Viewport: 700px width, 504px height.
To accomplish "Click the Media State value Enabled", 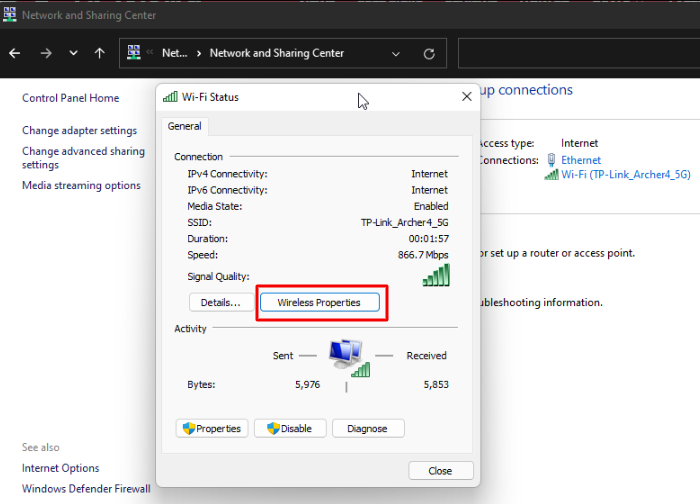I will pos(431,206).
